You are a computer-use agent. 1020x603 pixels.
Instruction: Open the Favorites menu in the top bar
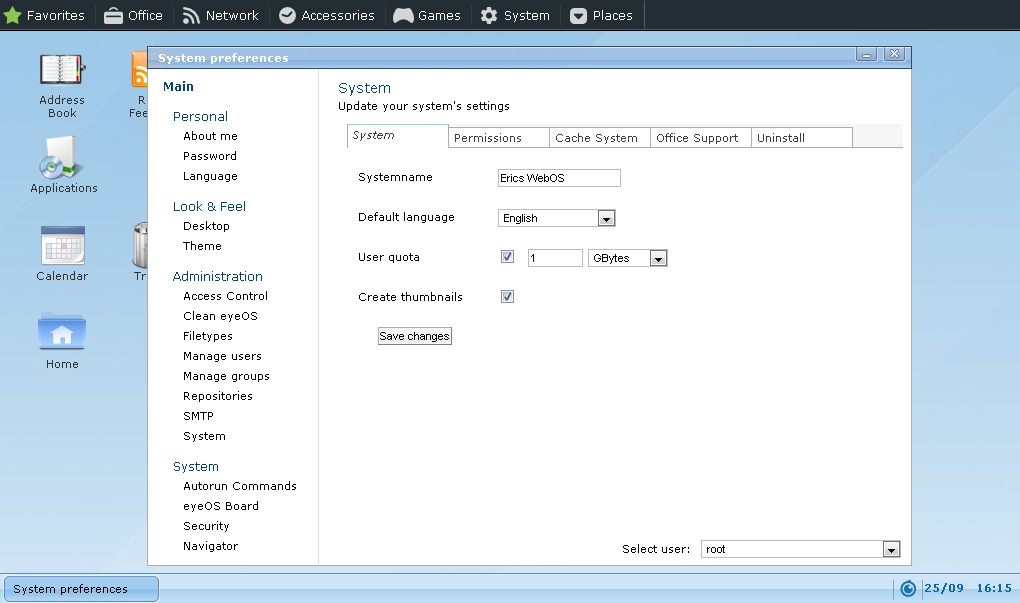click(44, 15)
